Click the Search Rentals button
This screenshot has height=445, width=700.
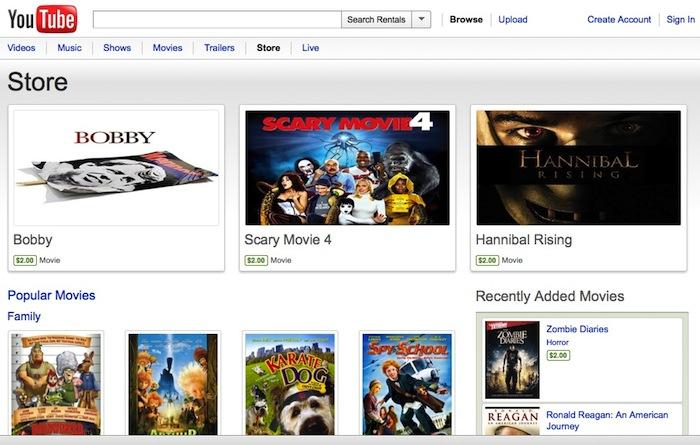[376, 20]
